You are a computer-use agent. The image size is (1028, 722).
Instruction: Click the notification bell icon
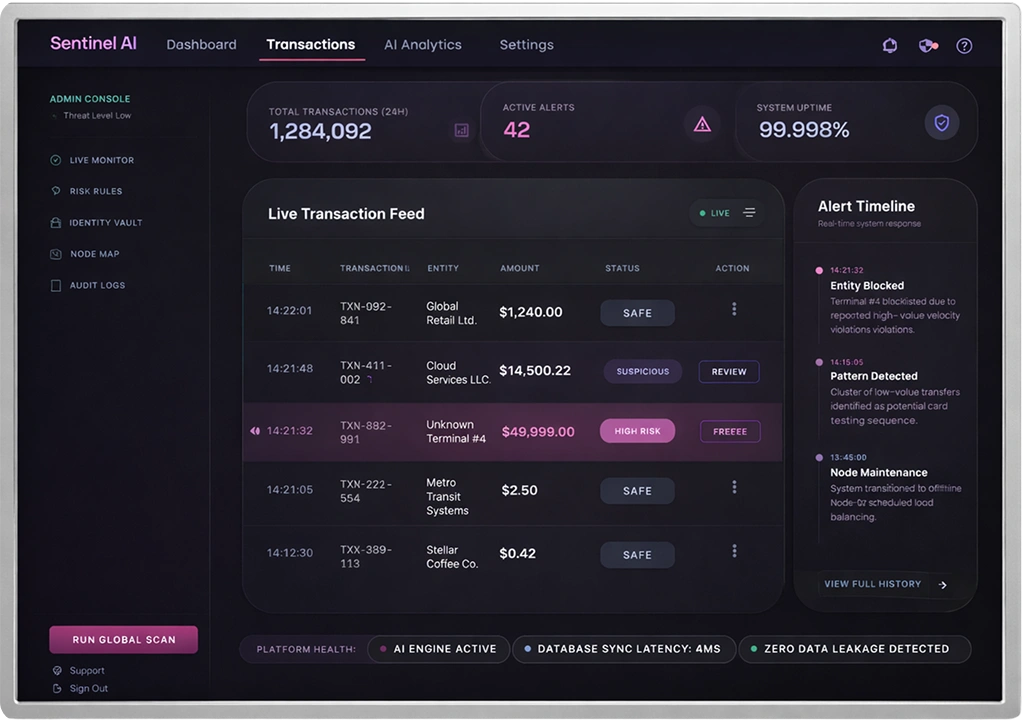click(889, 45)
